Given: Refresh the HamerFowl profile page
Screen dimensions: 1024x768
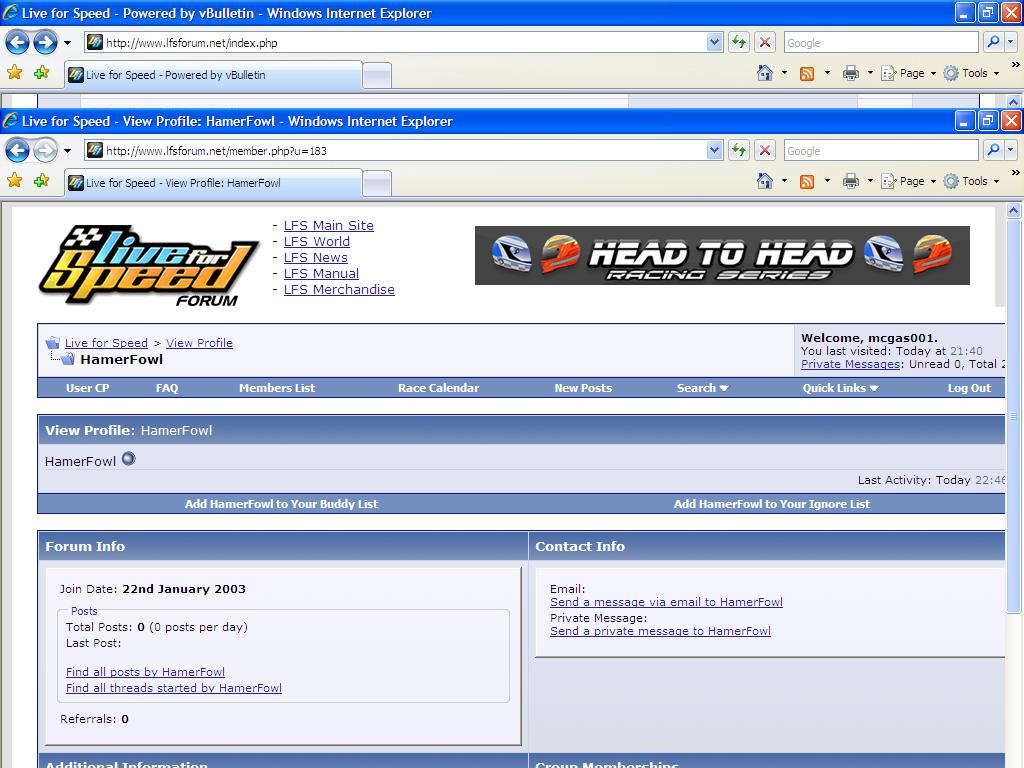Looking at the screenshot, I should click(739, 151).
